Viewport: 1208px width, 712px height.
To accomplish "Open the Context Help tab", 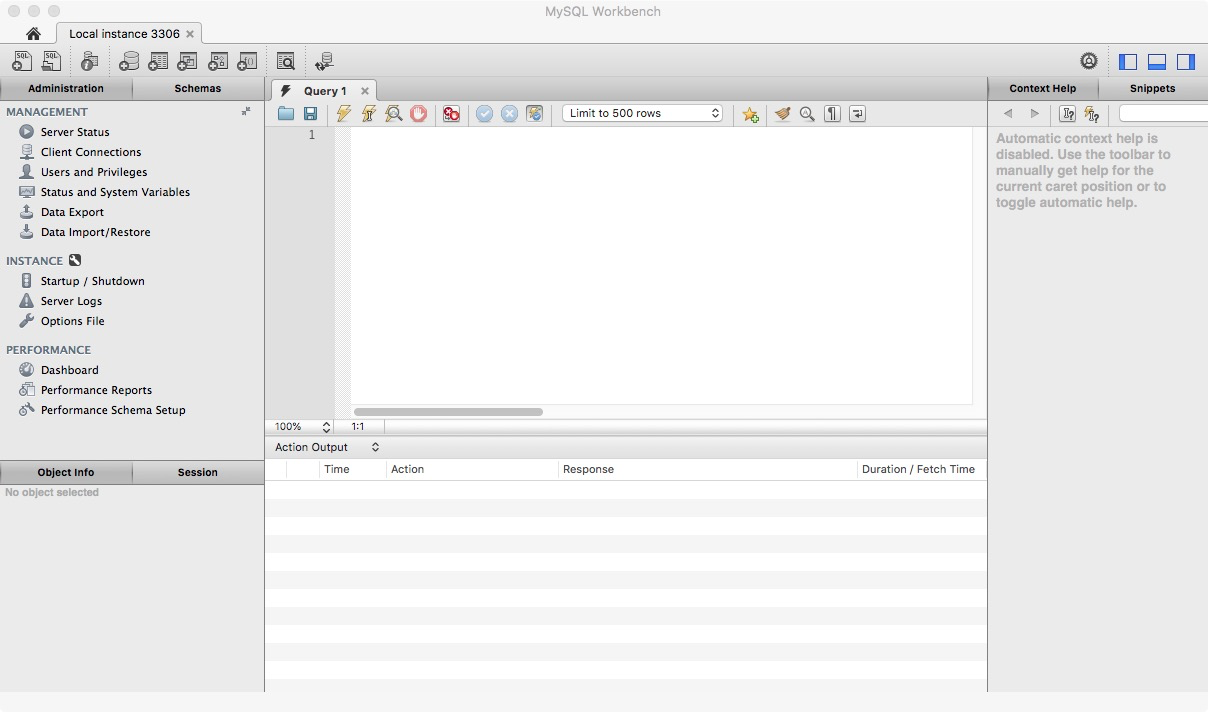I will pos(1043,88).
